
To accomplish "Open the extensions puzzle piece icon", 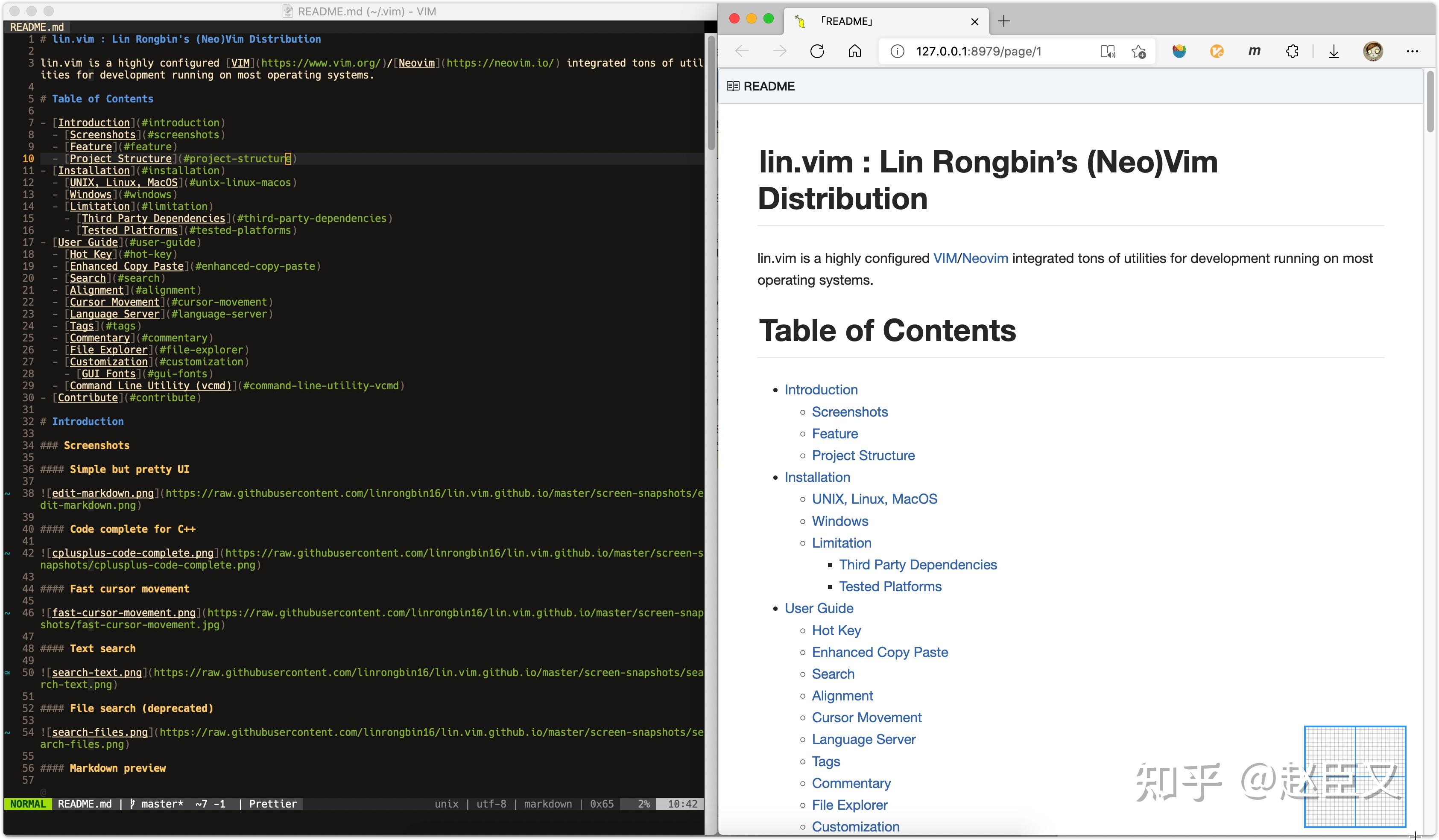I will [x=1292, y=51].
